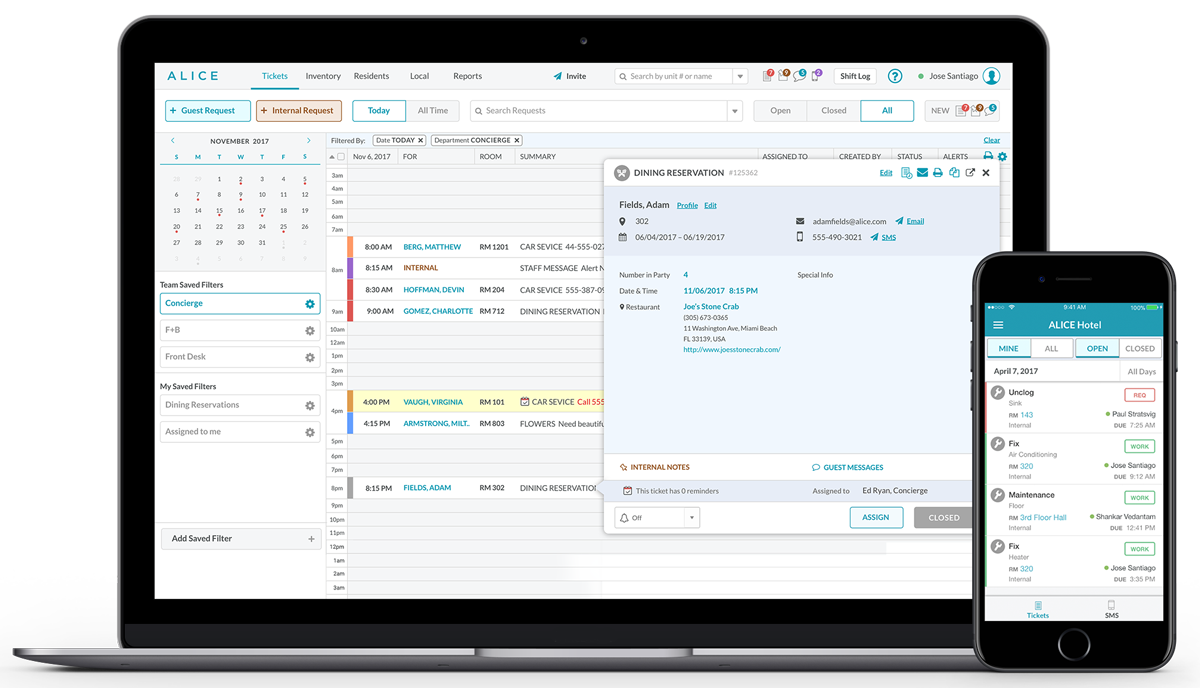The height and width of the screenshot is (688, 1200).
Task: Focus the Search by unit or name field
Action: click(x=674, y=76)
